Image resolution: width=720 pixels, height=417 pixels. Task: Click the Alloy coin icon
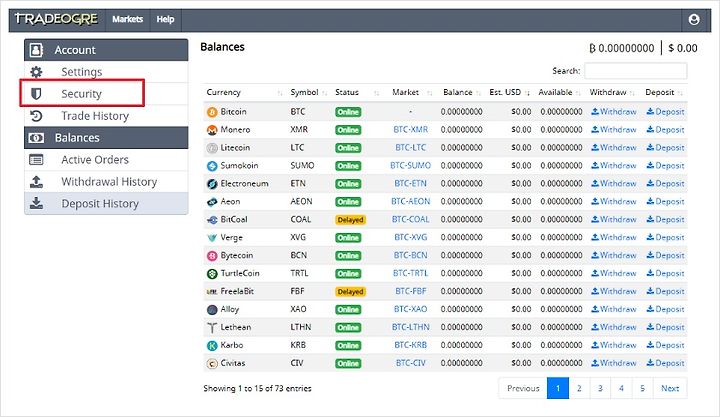(x=212, y=310)
